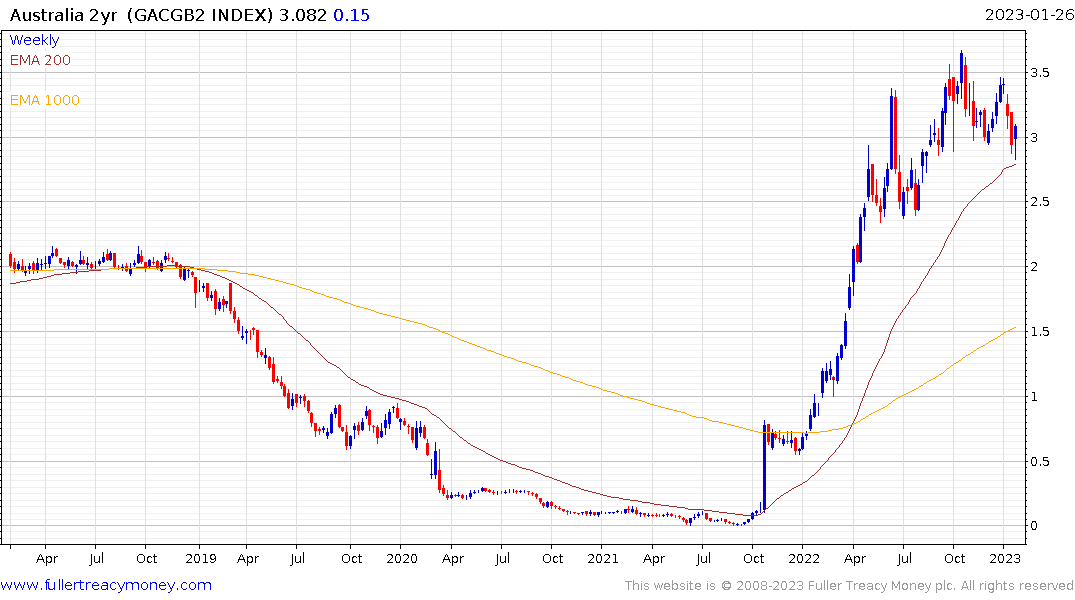
Task: Click the 'EMA 1000' legend label
Action: (45, 100)
